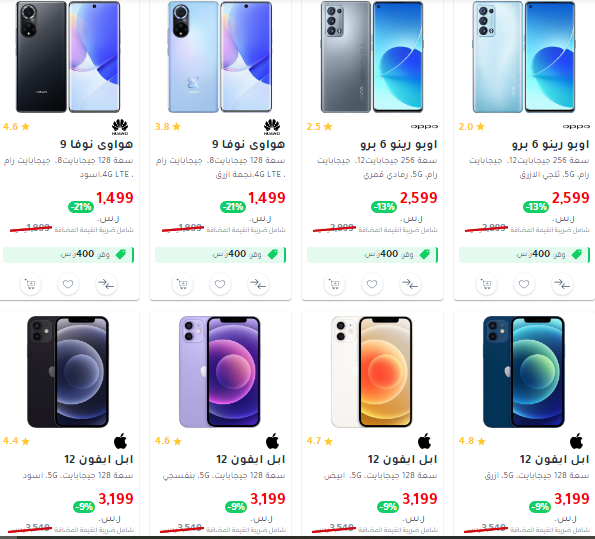Compare the blue Huawei Nova 9
This screenshot has width=595, height=539.
click(258, 284)
